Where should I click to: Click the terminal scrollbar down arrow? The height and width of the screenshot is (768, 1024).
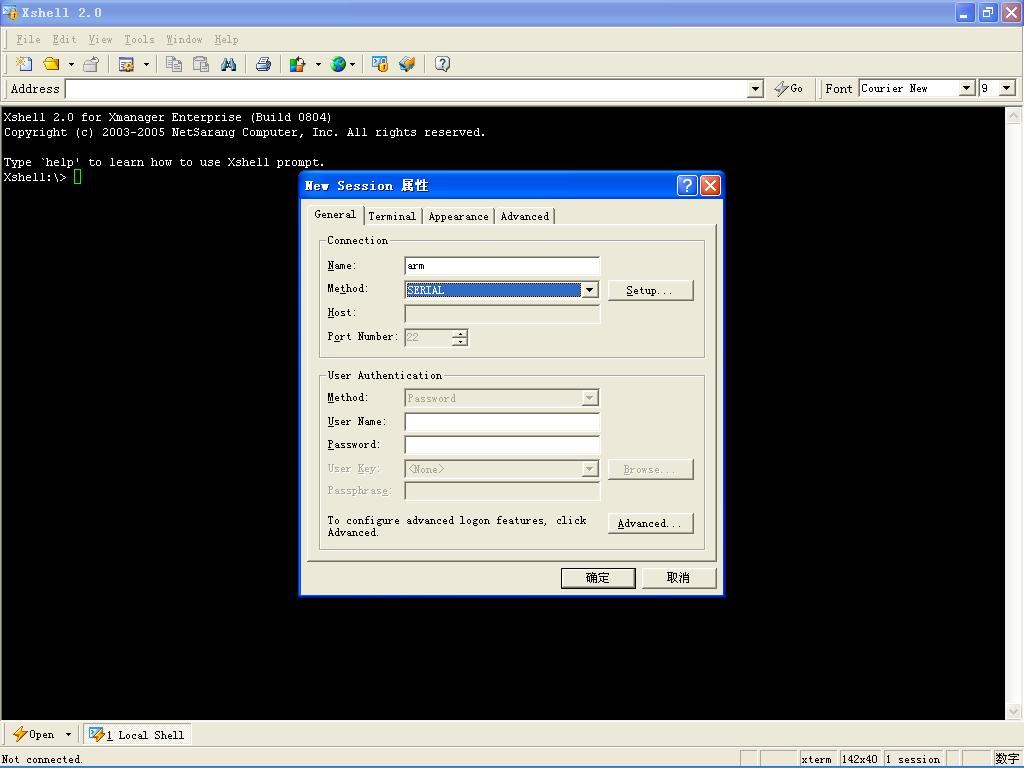[x=1014, y=711]
